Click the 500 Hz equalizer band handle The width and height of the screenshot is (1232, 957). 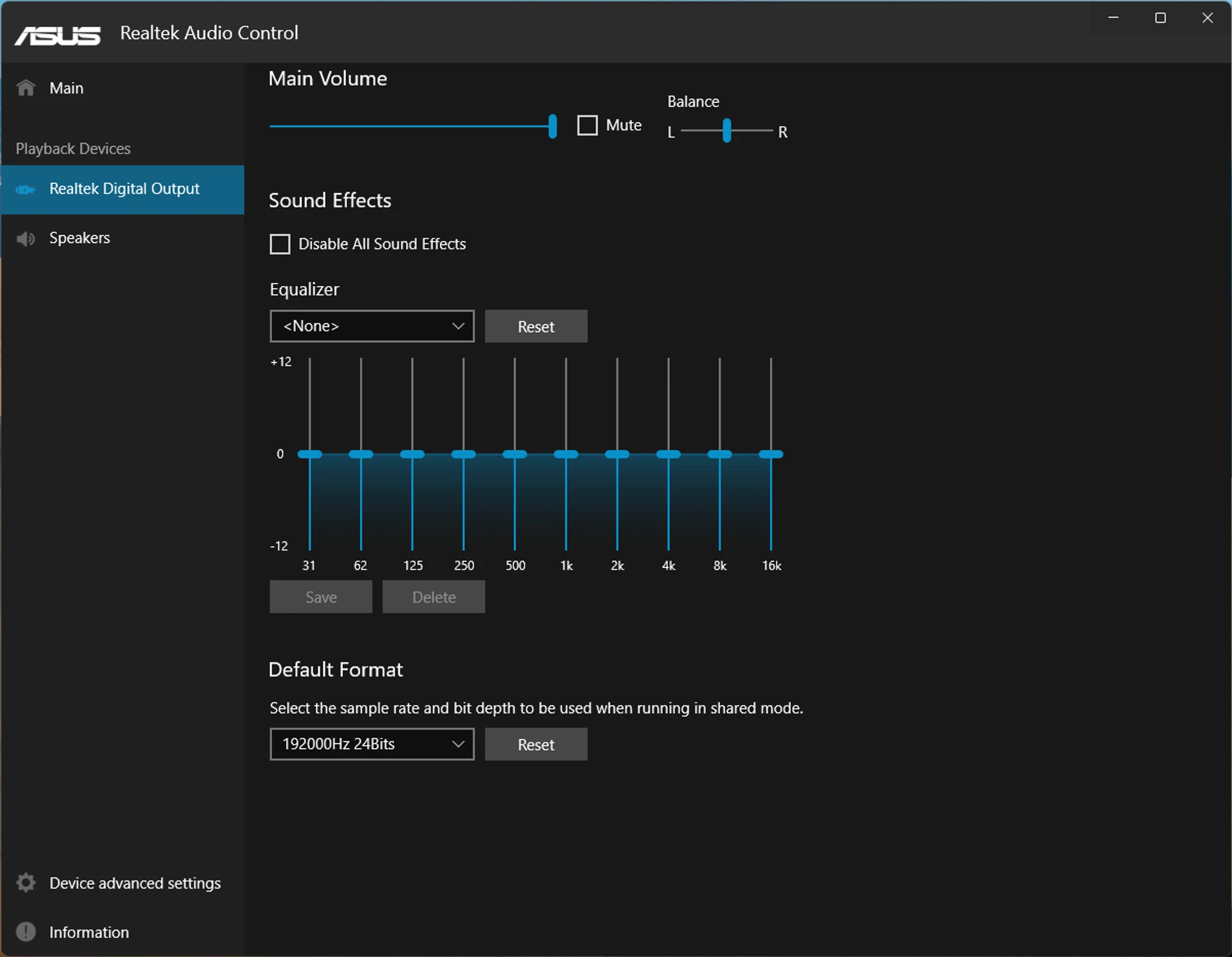pyautogui.click(x=515, y=454)
